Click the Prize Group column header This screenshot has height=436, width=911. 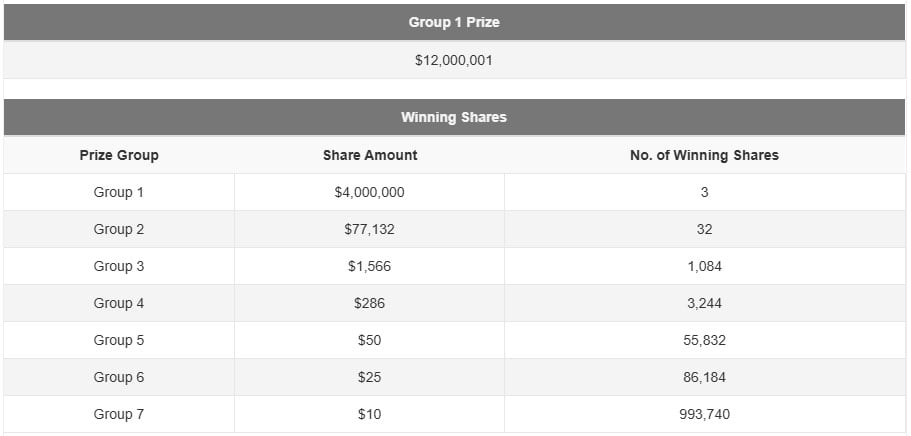pyautogui.click(x=119, y=155)
